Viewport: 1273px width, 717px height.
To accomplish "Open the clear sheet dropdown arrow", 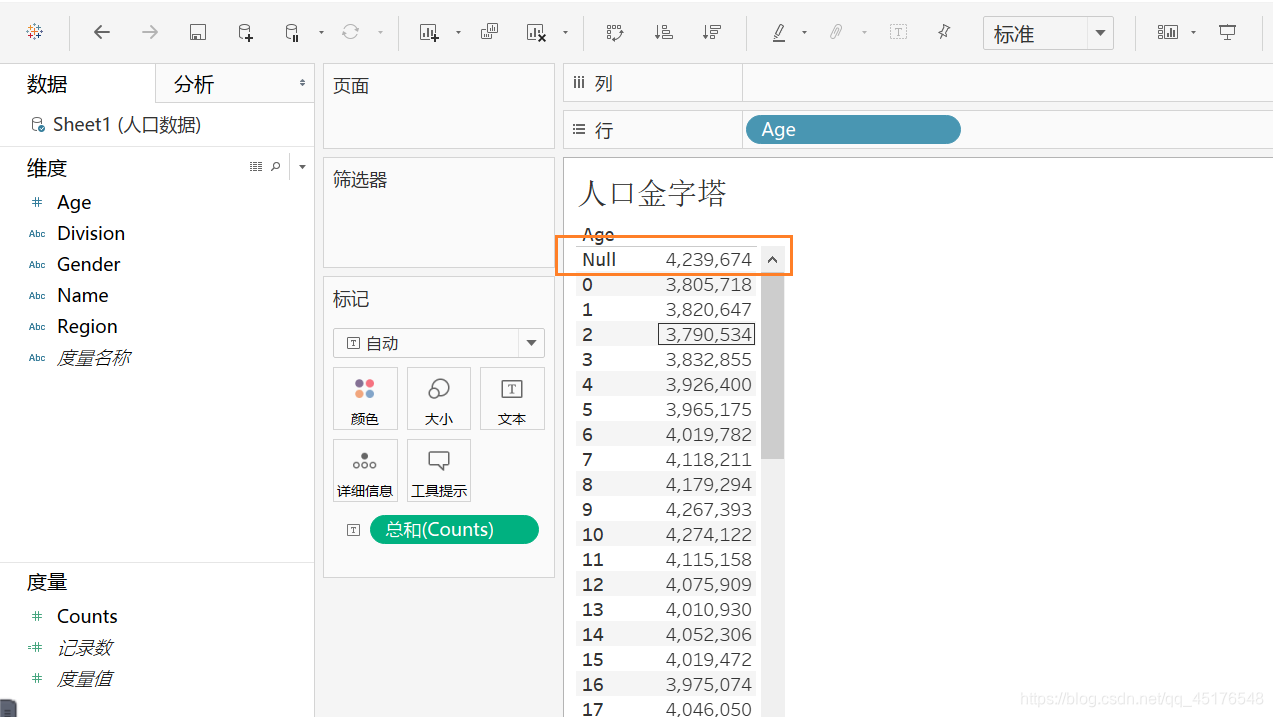I will (565, 33).
